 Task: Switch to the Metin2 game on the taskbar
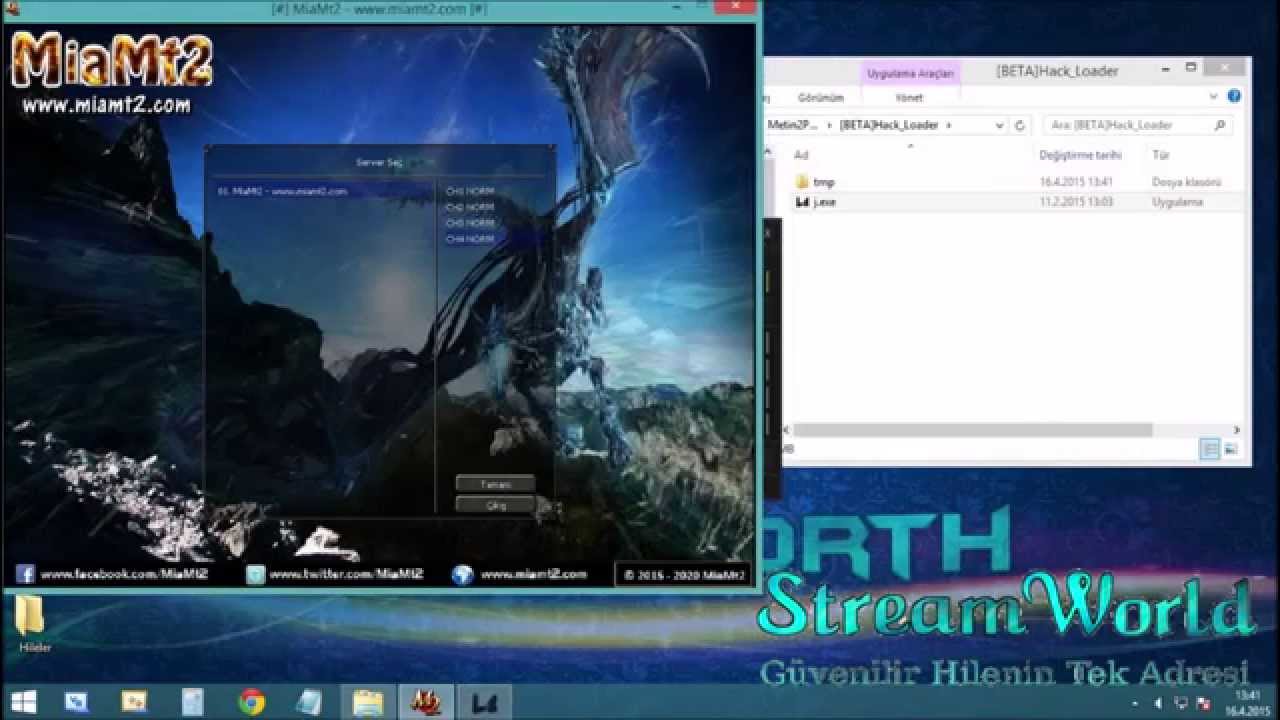tap(426, 702)
